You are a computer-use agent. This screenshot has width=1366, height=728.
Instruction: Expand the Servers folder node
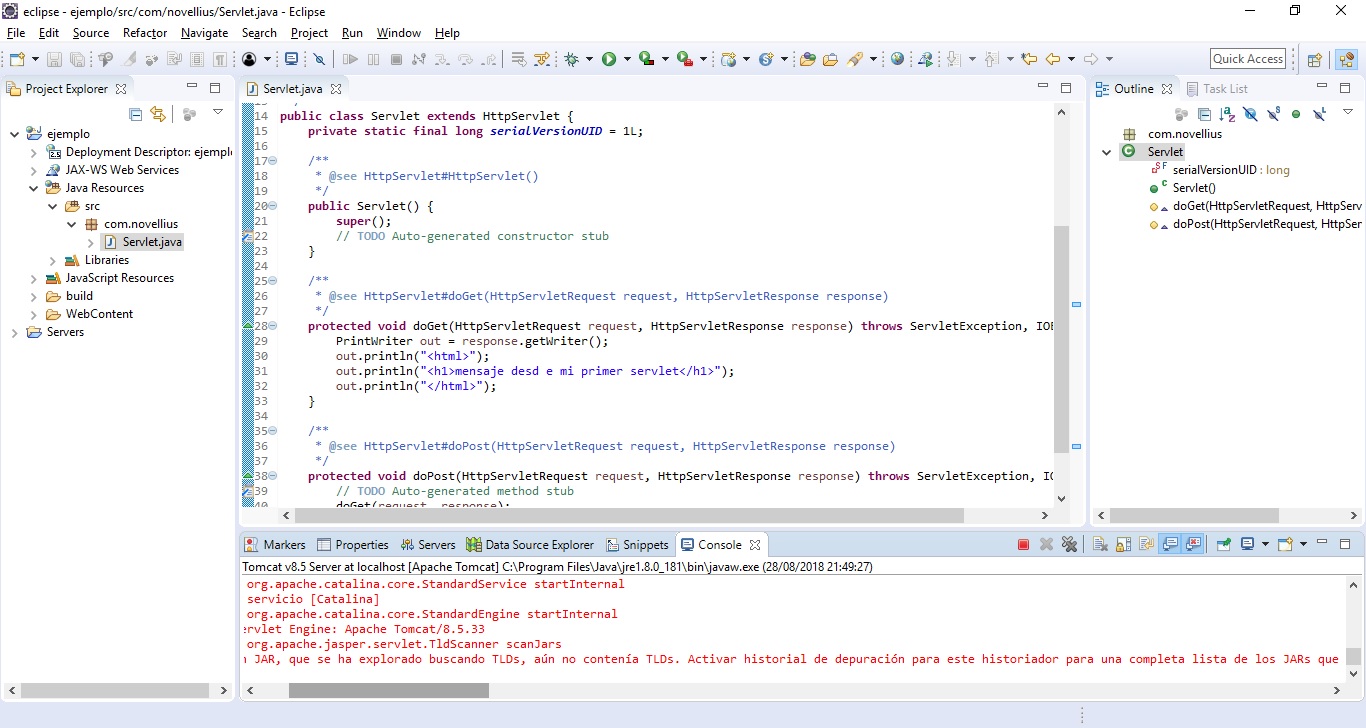point(14,332)
